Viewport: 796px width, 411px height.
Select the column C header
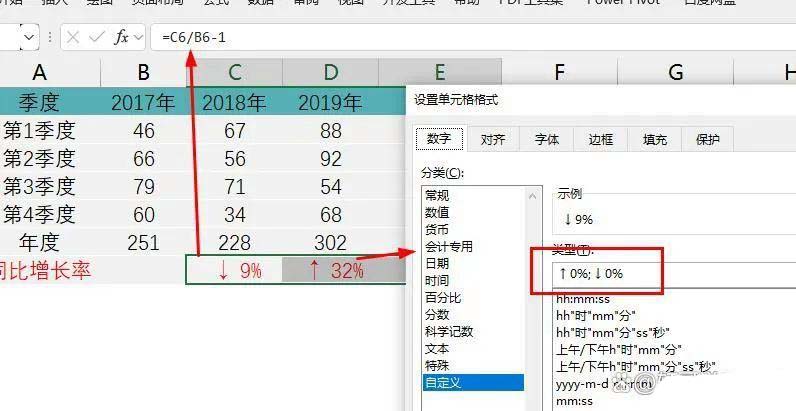pos(234,72)
